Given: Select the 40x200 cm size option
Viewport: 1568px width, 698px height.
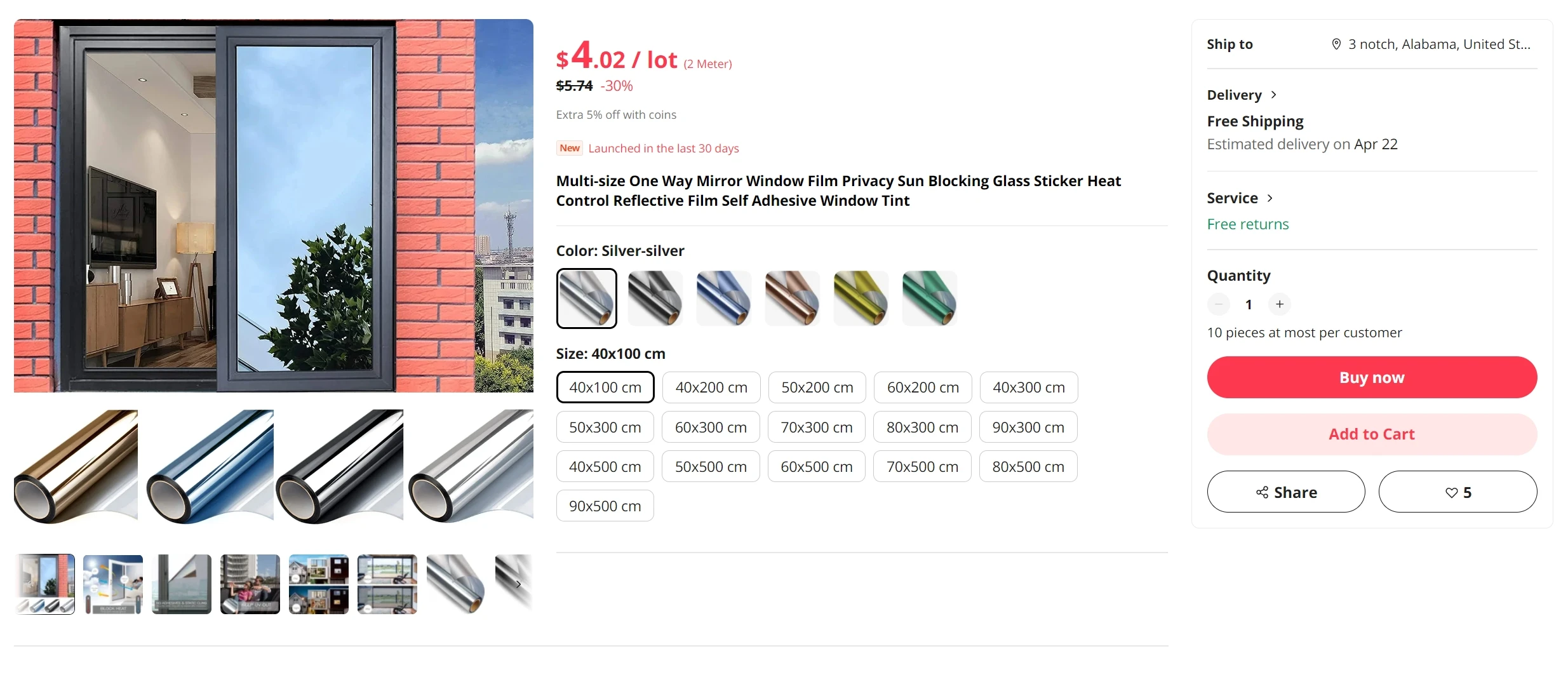Looking at the screenshot, I should pyautogui.click(x=711, y=387).
